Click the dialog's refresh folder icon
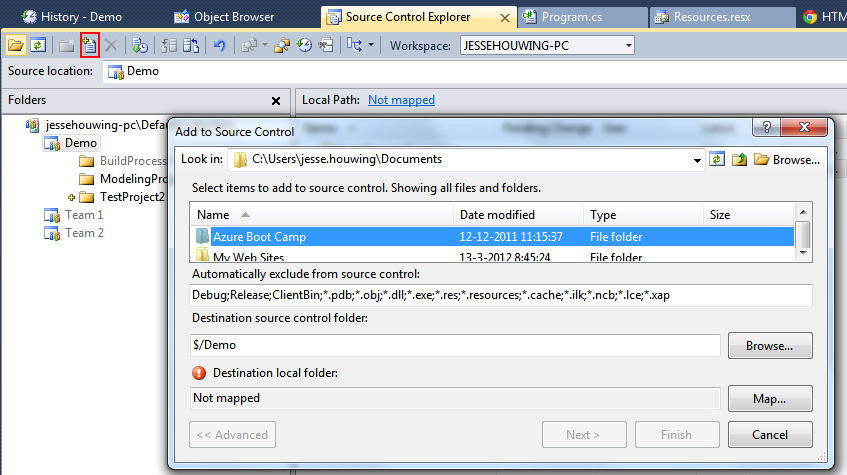847x475 pixels. tap(717, 159)
